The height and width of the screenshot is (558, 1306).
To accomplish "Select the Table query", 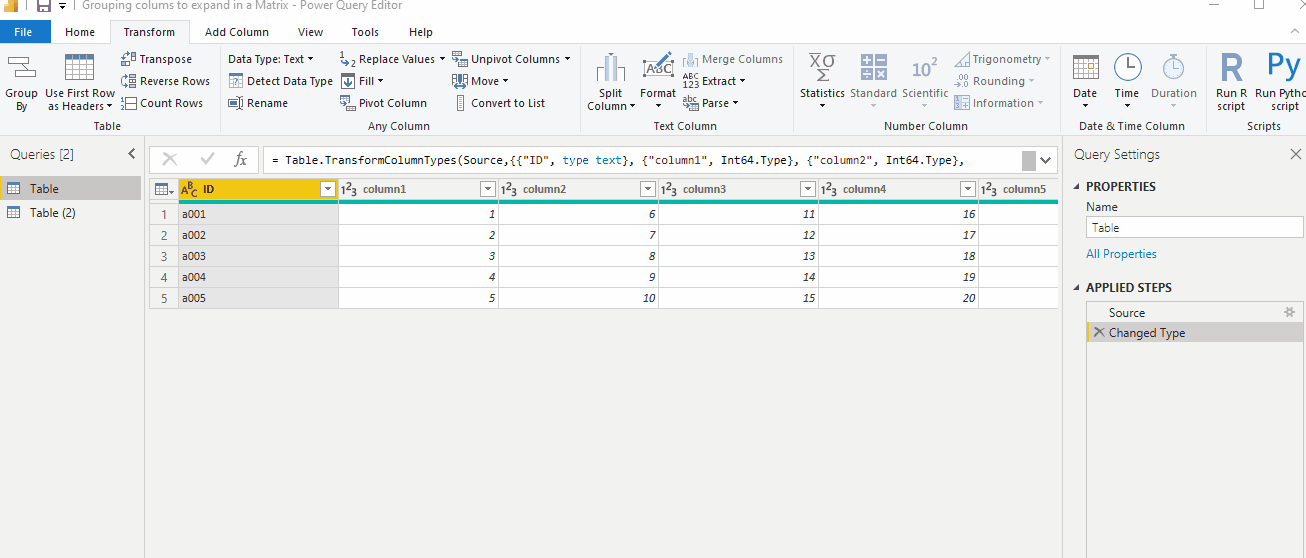I will pos(71,188).
